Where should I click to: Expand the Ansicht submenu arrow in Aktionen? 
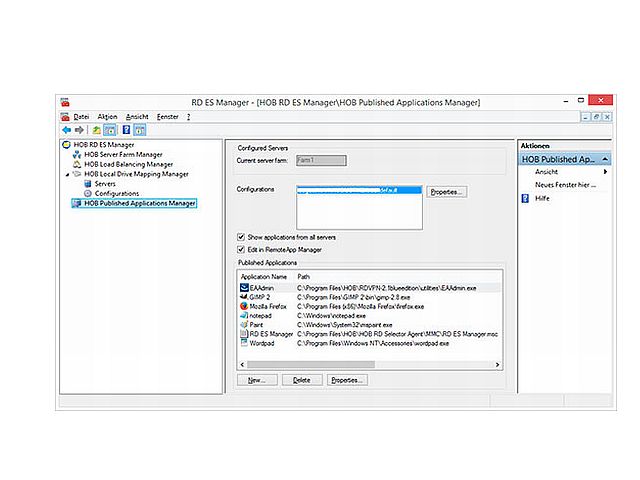click(605, 172)
